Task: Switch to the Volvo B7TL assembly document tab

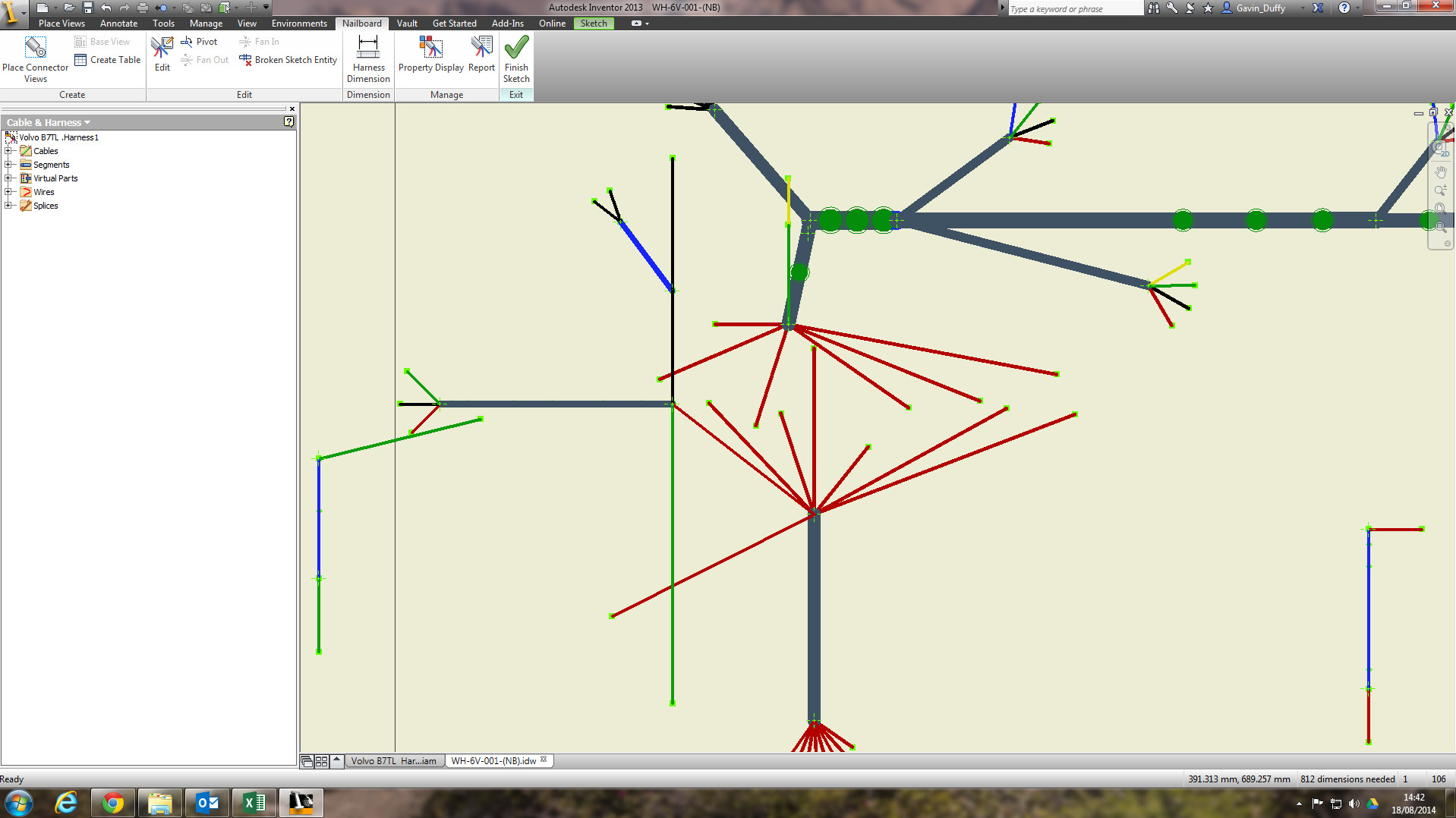Action: tap(393, 760)
